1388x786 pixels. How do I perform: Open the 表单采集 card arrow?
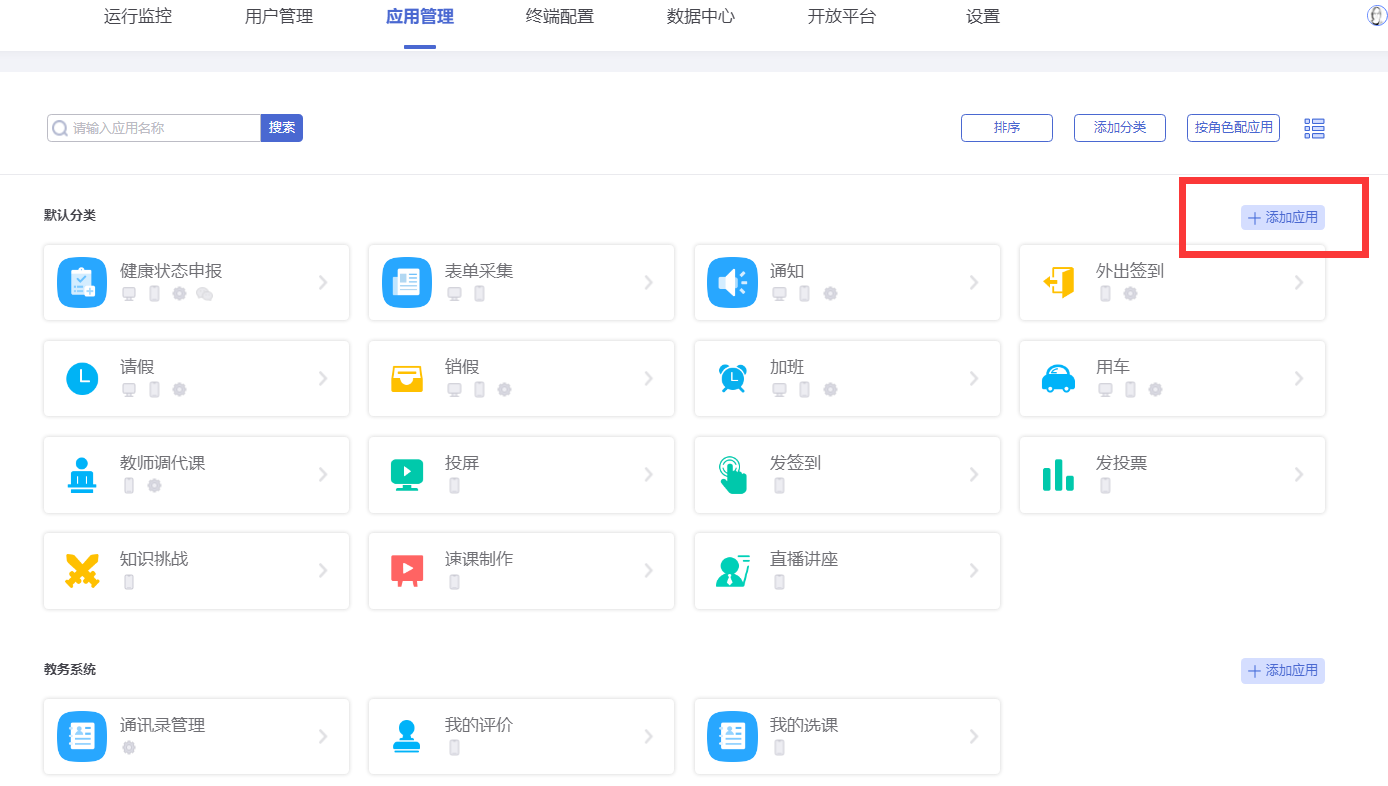[648, 283]
